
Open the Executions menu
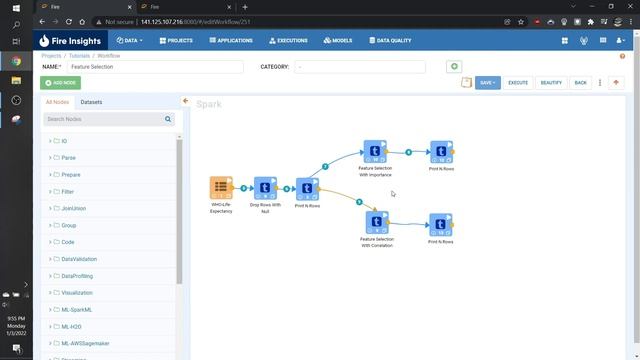tap(288, 40)
